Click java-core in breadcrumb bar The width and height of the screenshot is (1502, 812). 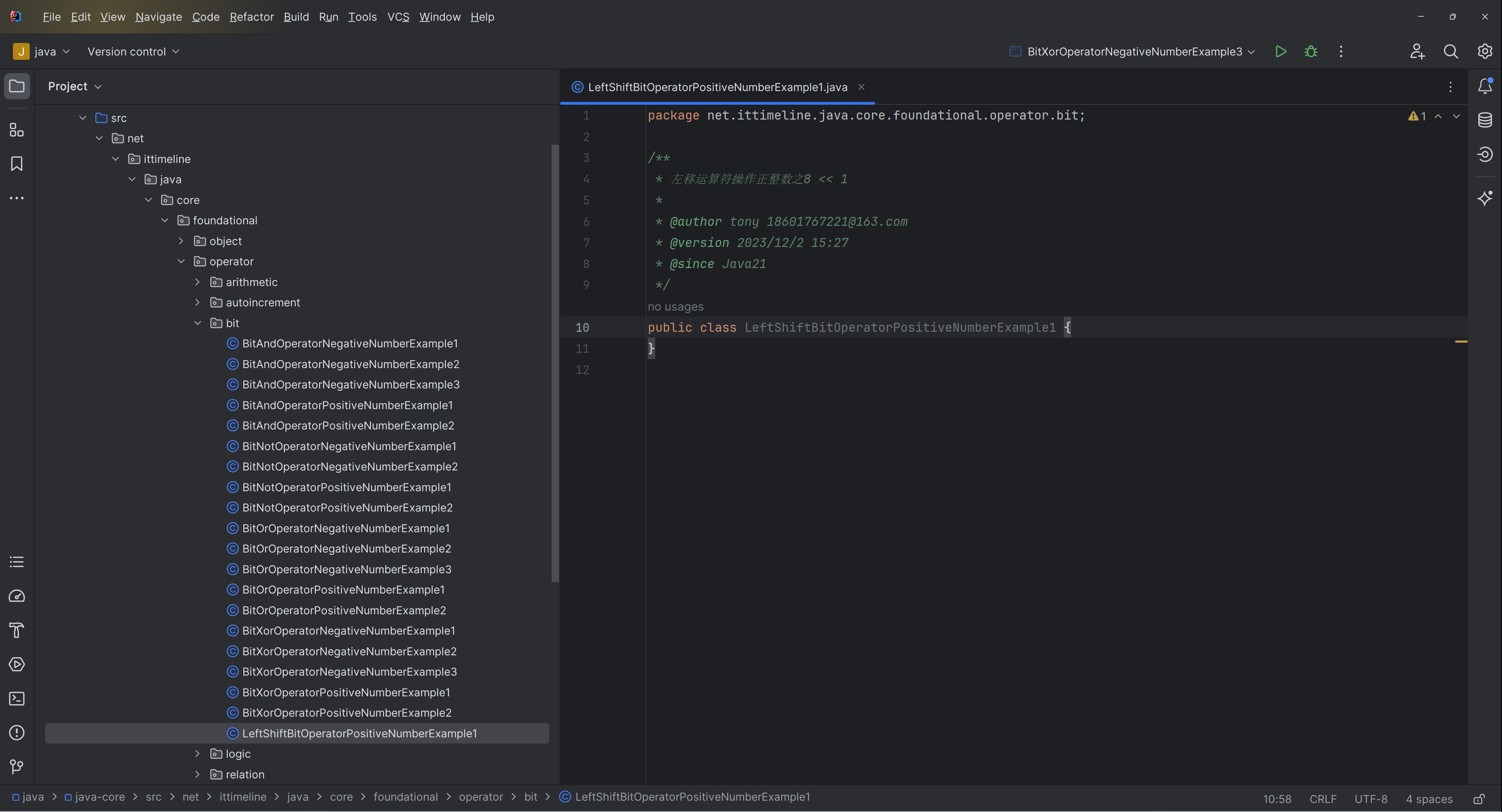pos(95,797)
